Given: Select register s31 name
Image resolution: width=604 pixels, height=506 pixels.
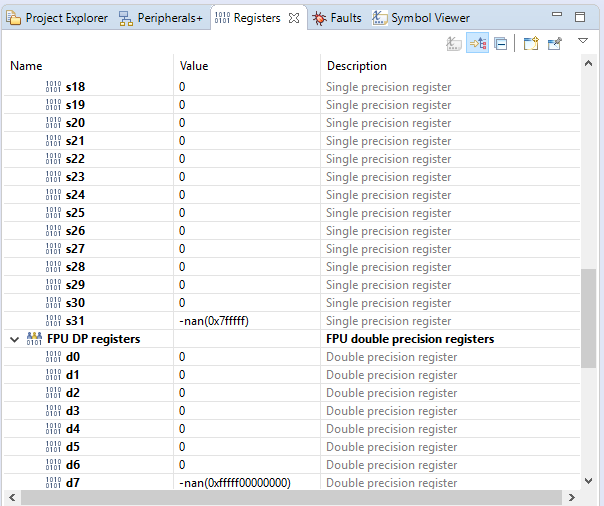Looking at the screenshot, I should coord(75,321).
